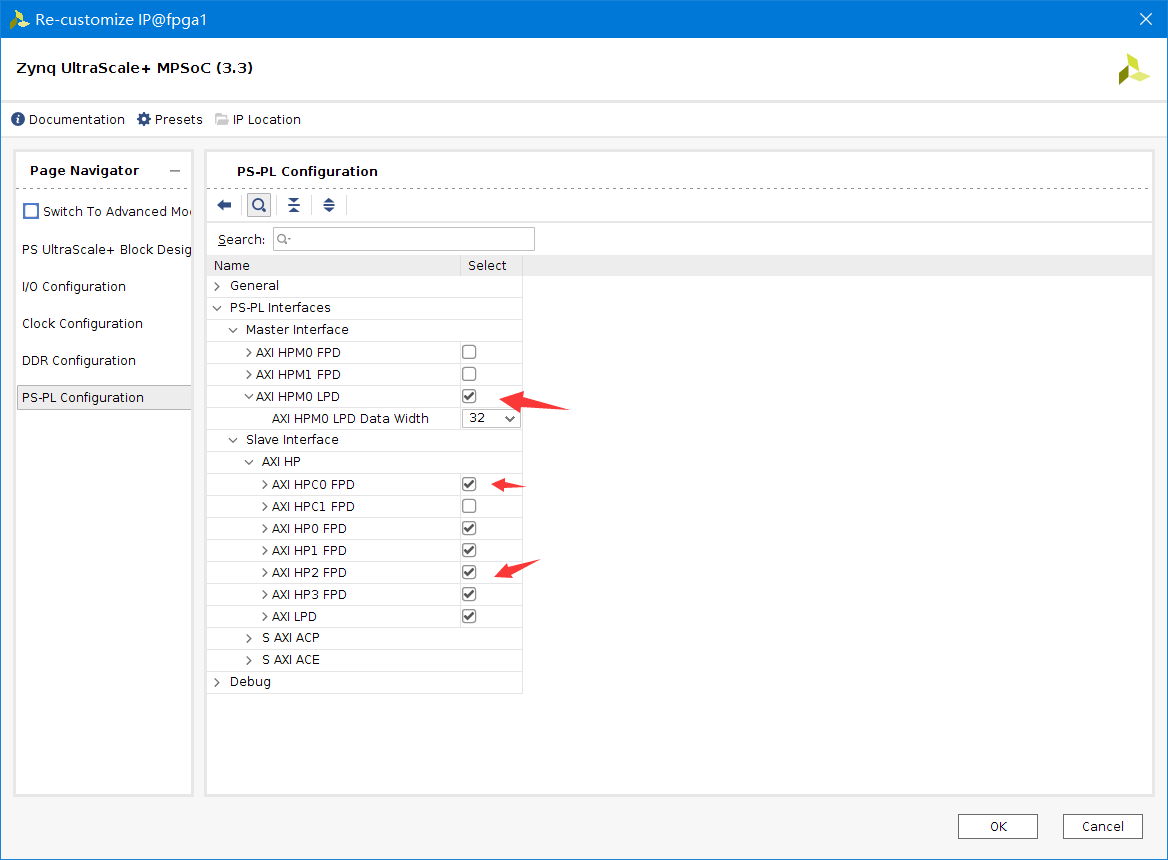Expand S AXI ACE node
The height and width of the screenshot is (860, 1168).
(x=250, y=660)
